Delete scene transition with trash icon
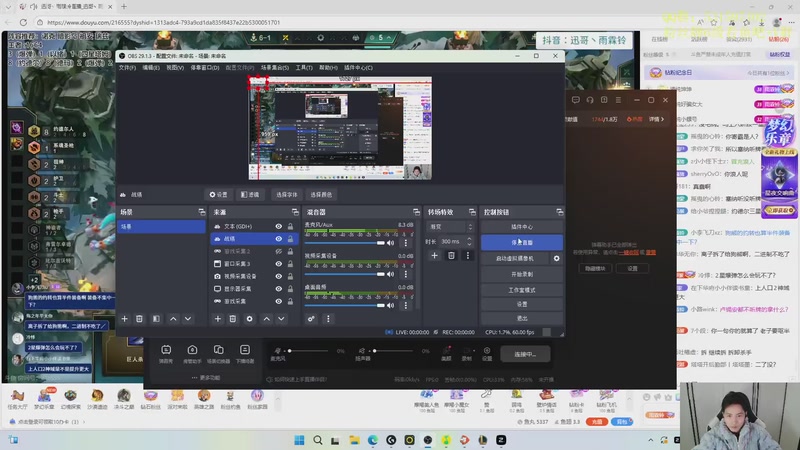The height and width of the screenshot is (450, 800). point(452,256)
